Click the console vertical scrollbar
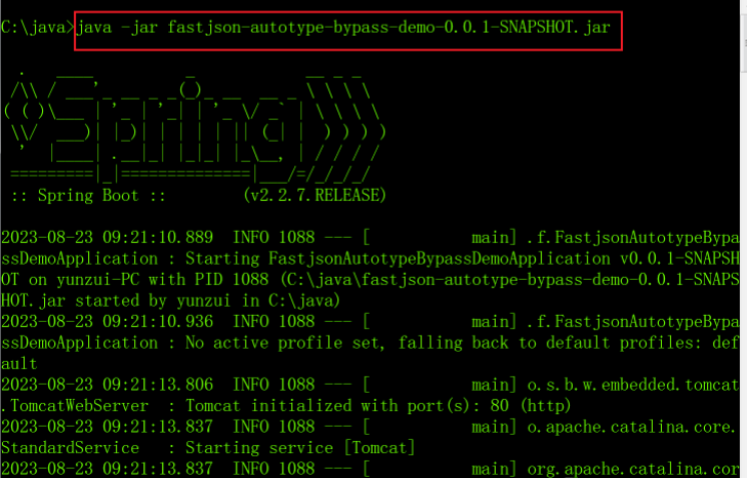The width and height of the screenshot is (747, 478). pyautogui.click(x=743, y=238)
